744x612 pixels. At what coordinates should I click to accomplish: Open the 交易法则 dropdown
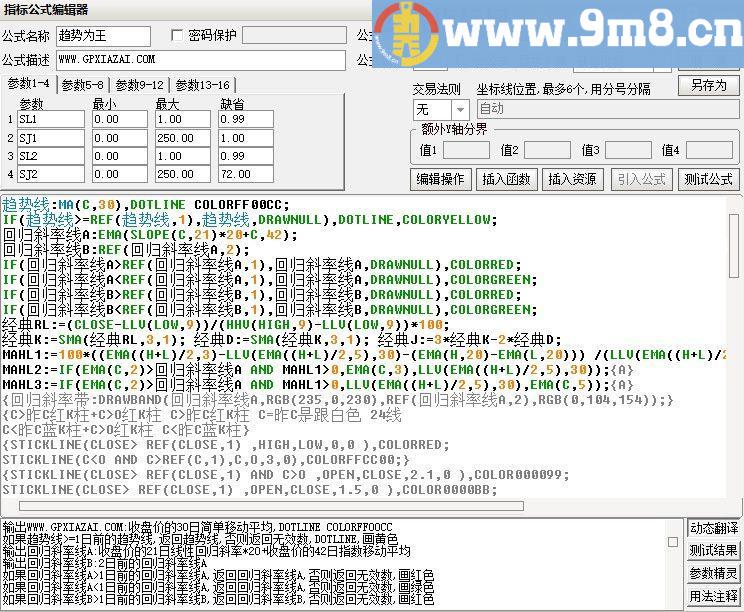(x=459, y=109)
